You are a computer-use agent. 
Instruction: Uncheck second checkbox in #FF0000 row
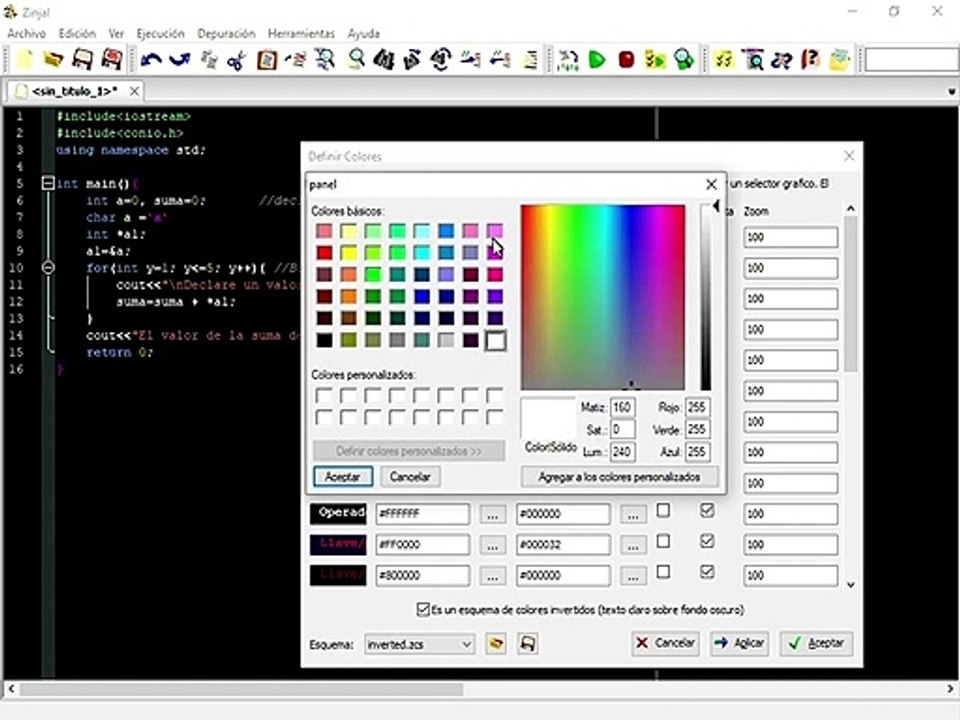tap(707, 541)
